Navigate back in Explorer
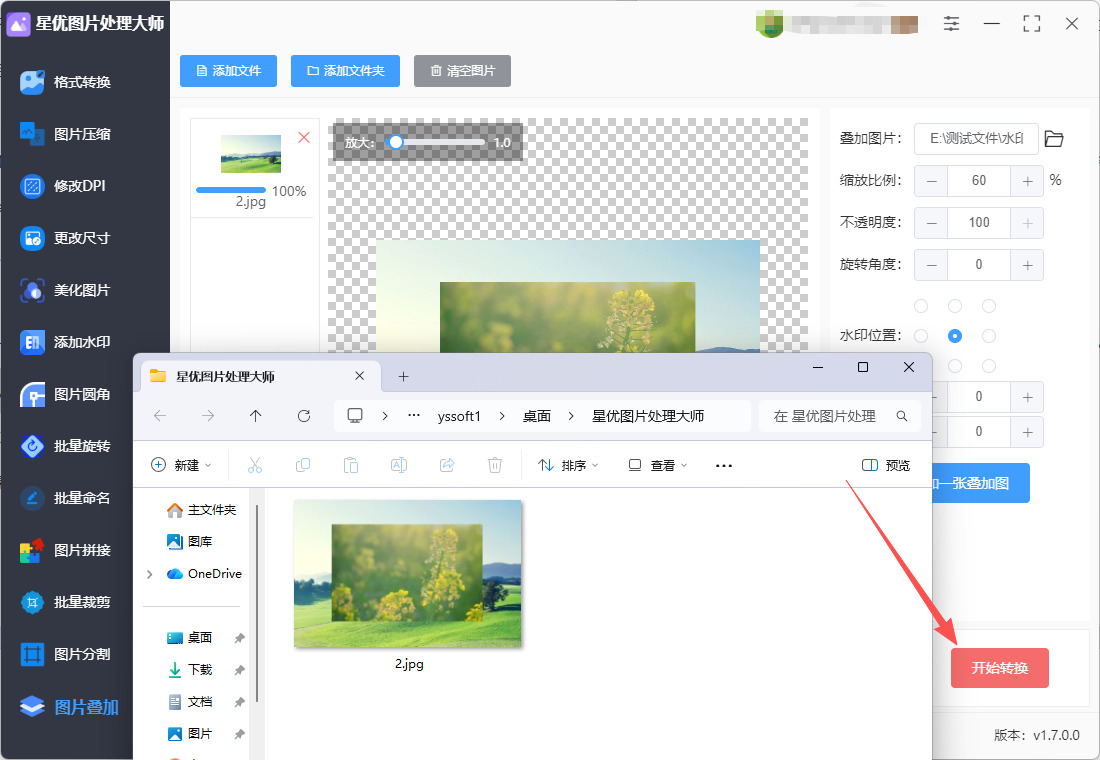 coord(160,416)
